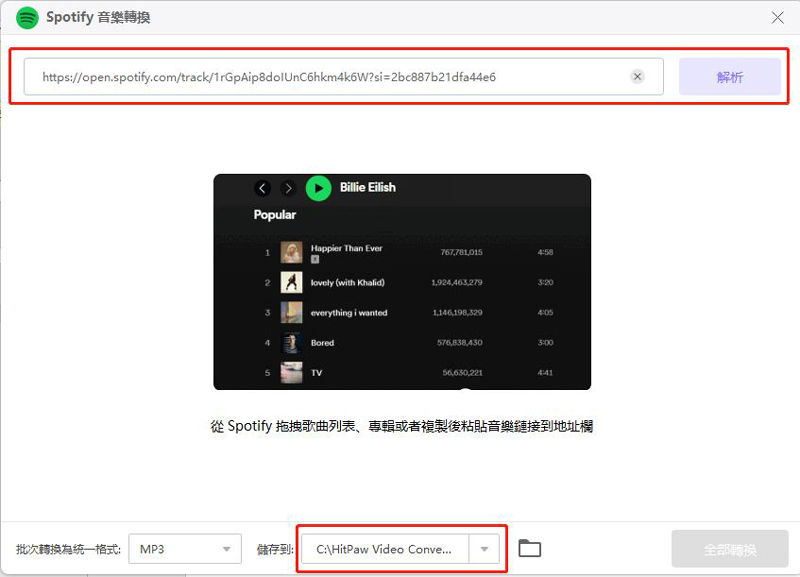Click the 4:05 duration value
The height and width of the screenshot is (577, 800).
click(x=545, y=312)
